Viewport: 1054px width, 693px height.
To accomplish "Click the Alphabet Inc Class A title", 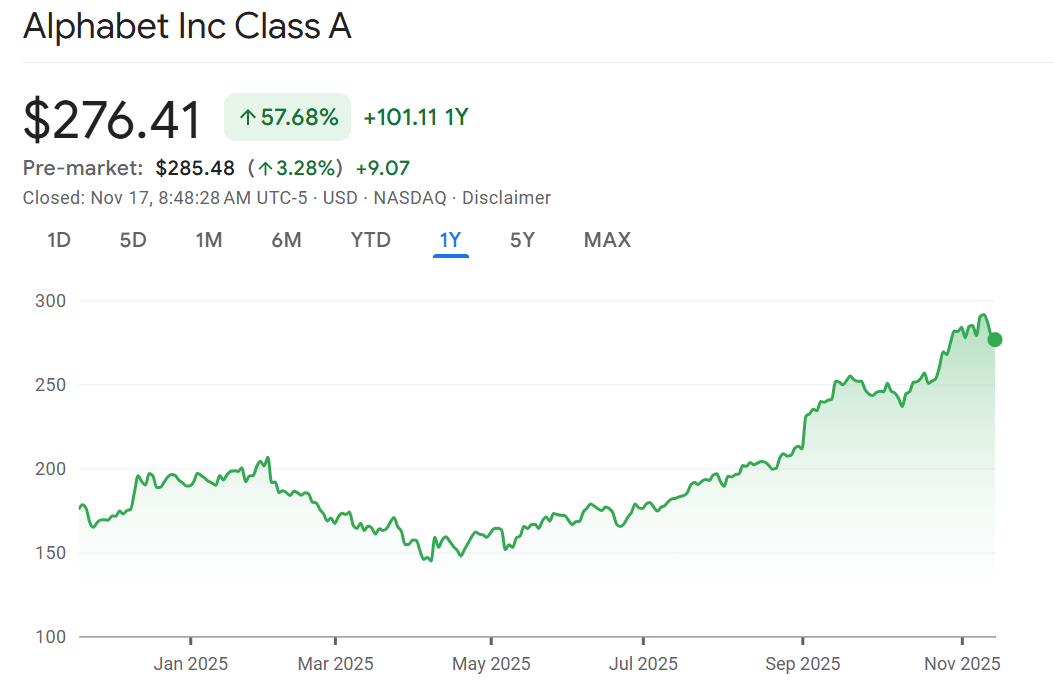I will click(187, 27).
